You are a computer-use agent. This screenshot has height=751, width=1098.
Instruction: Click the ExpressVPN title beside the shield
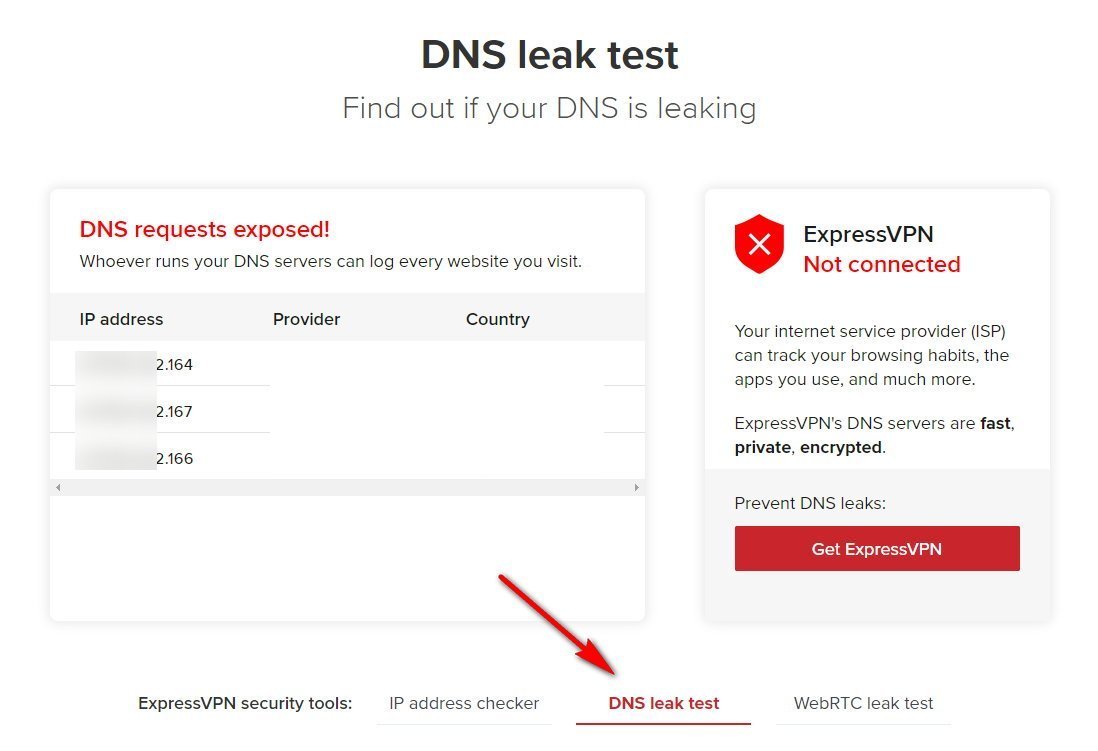(x=868, y=234)
